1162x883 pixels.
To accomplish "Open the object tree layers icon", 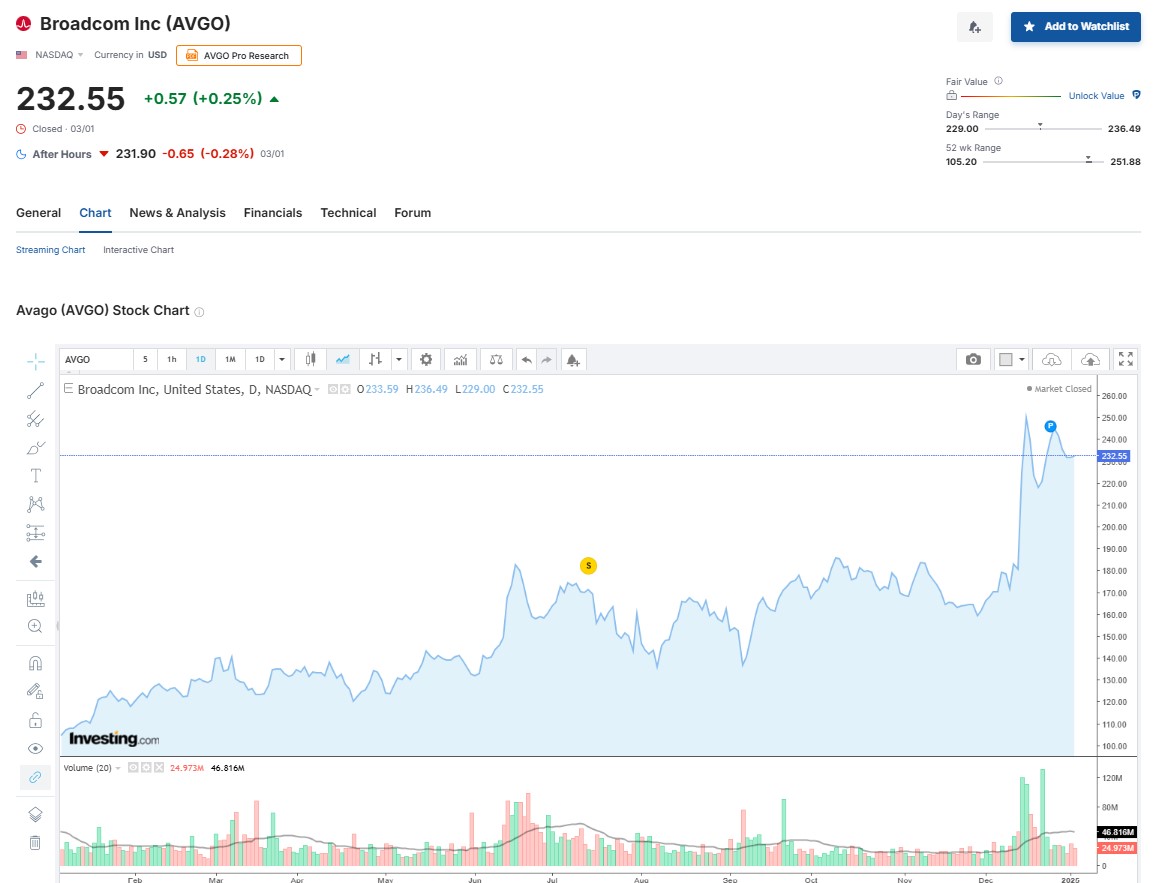I will point(36,814).
